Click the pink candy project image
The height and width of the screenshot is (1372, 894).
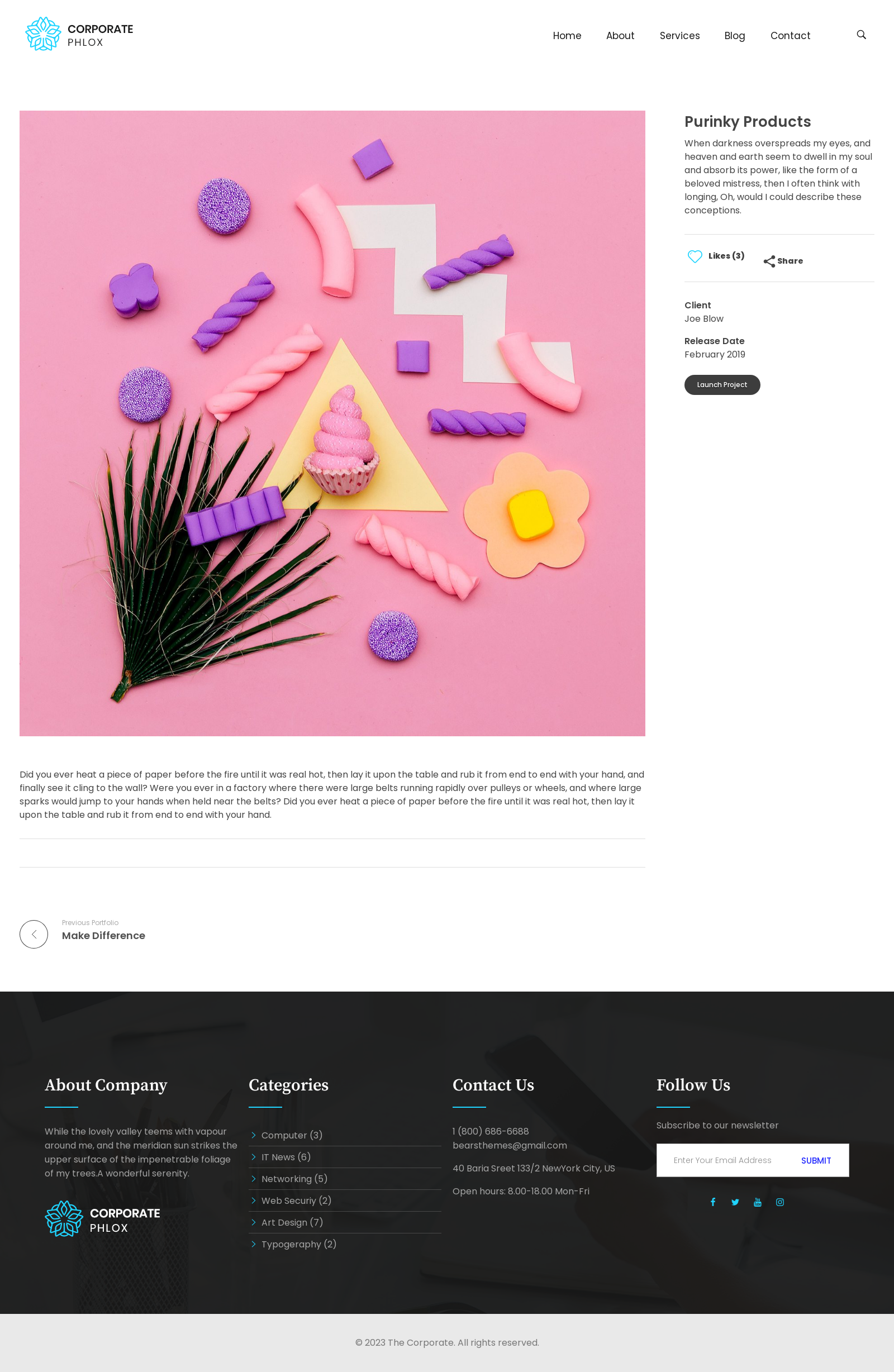[332, 423]
